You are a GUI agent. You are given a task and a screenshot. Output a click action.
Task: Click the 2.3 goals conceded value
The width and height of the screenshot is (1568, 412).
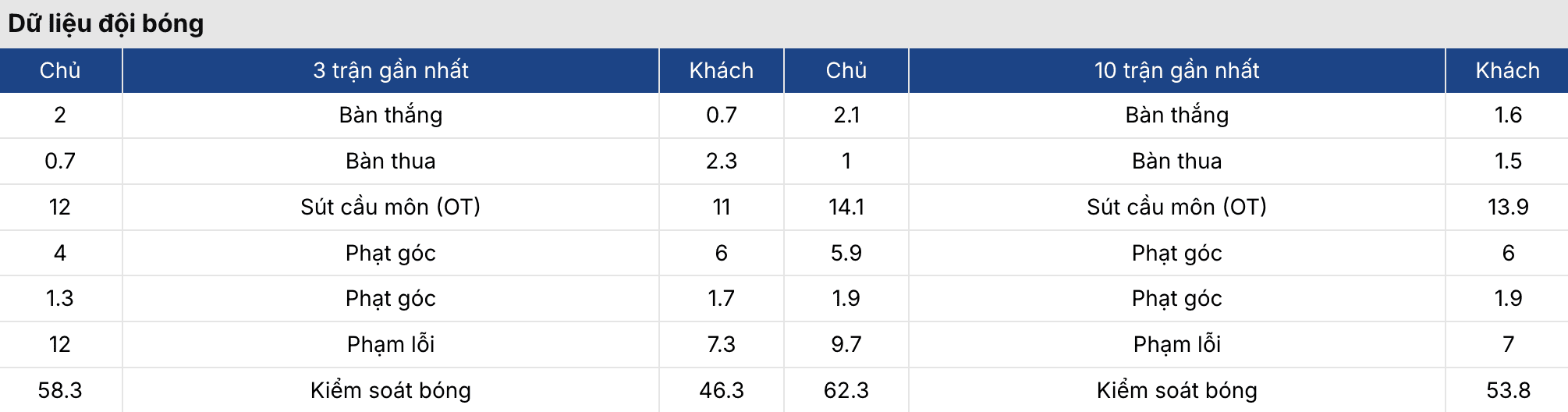pos(721,161)
